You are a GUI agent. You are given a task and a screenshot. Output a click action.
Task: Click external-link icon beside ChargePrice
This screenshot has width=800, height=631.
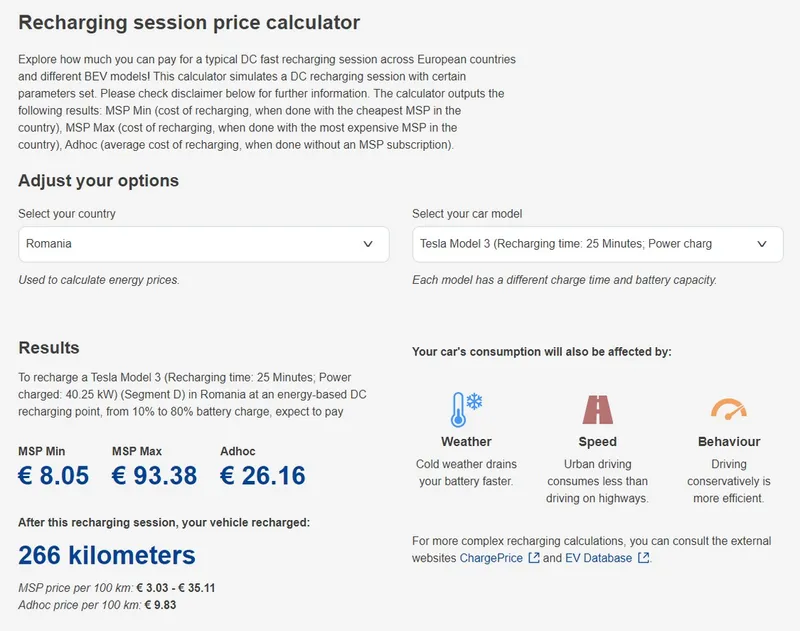(534, 558)
